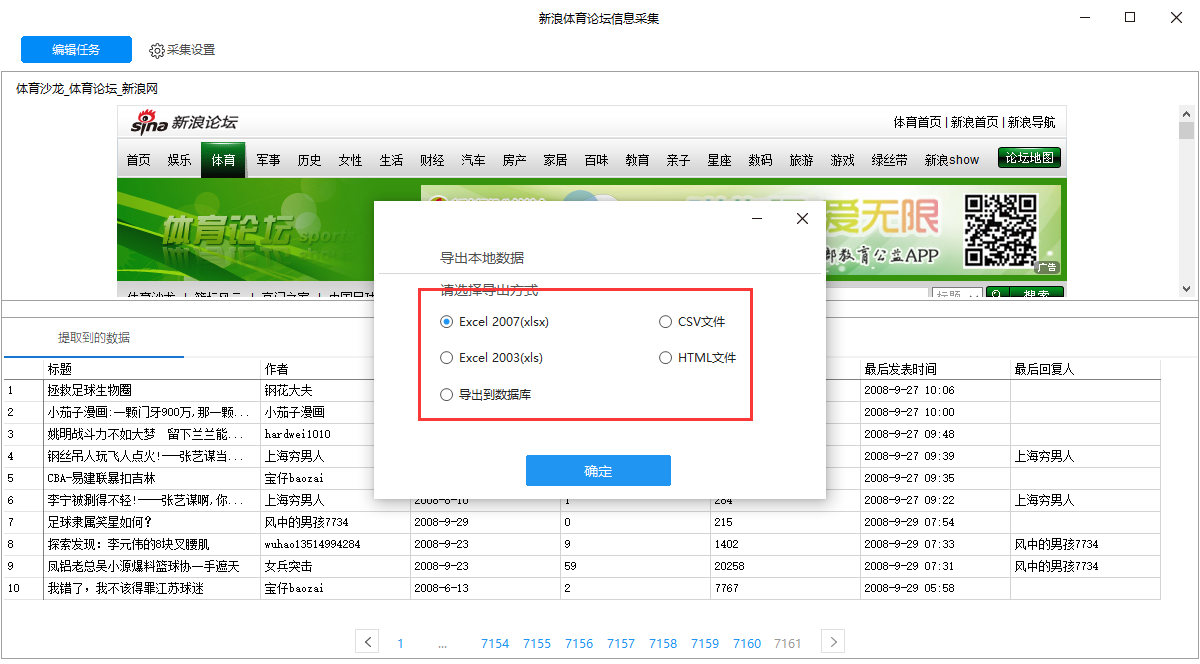Jump to page 7155

537,643
